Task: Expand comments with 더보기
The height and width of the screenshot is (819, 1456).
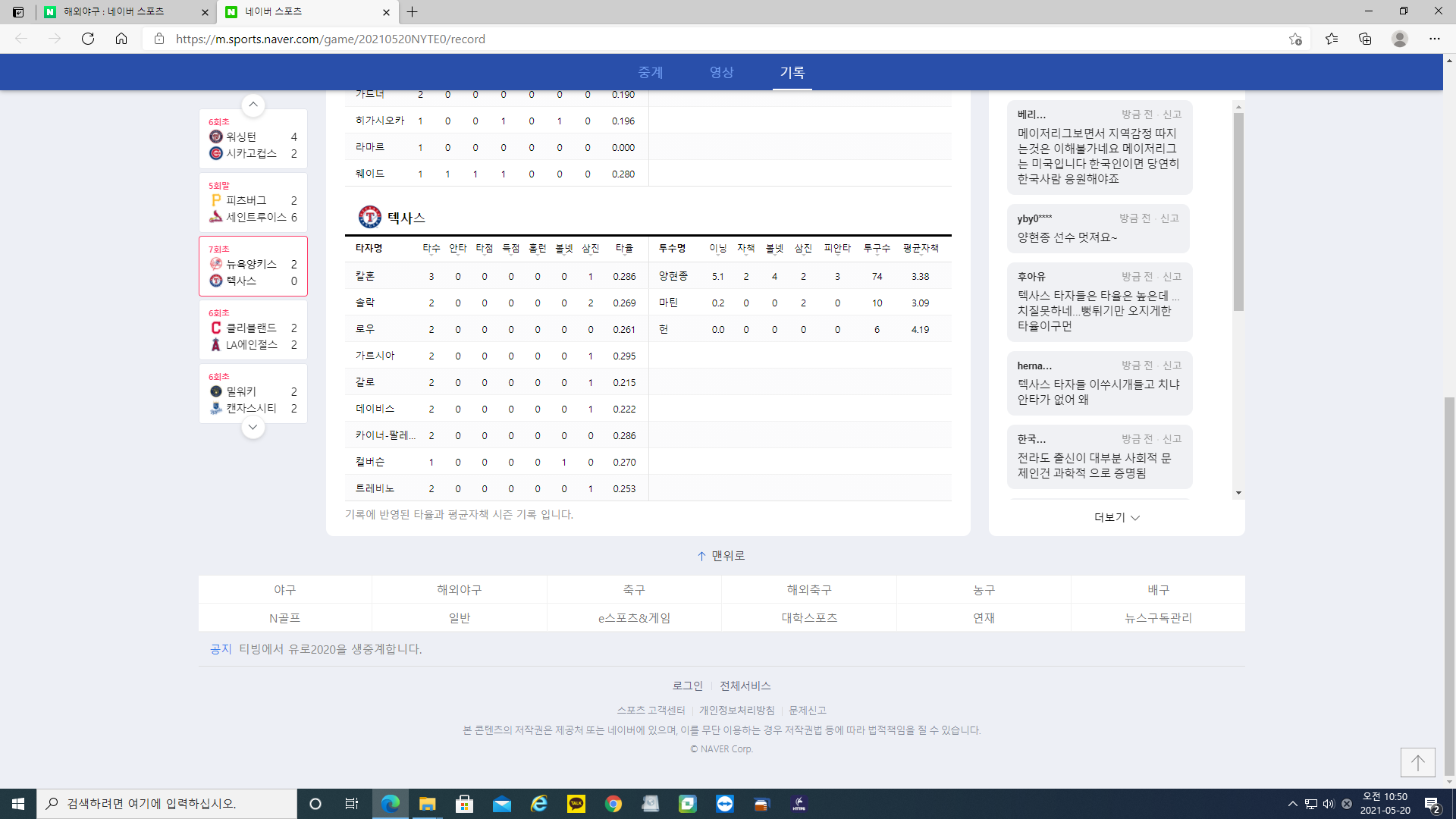Action: pos(1117,518)
